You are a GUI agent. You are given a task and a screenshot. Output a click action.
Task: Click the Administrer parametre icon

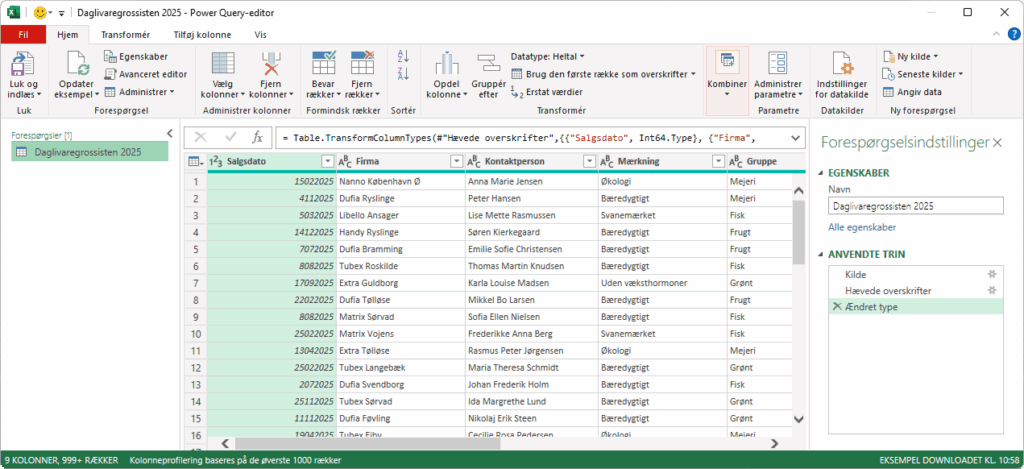777,63
